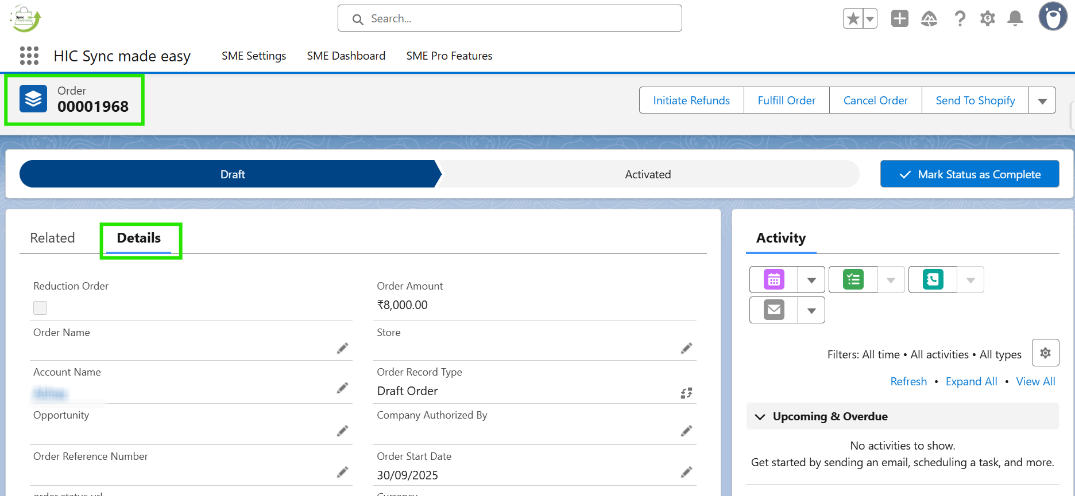The width and height of the screenshot is (1075, 496).
Task: Open the Salesforce guidance center icon
Action: coord(929,19)
